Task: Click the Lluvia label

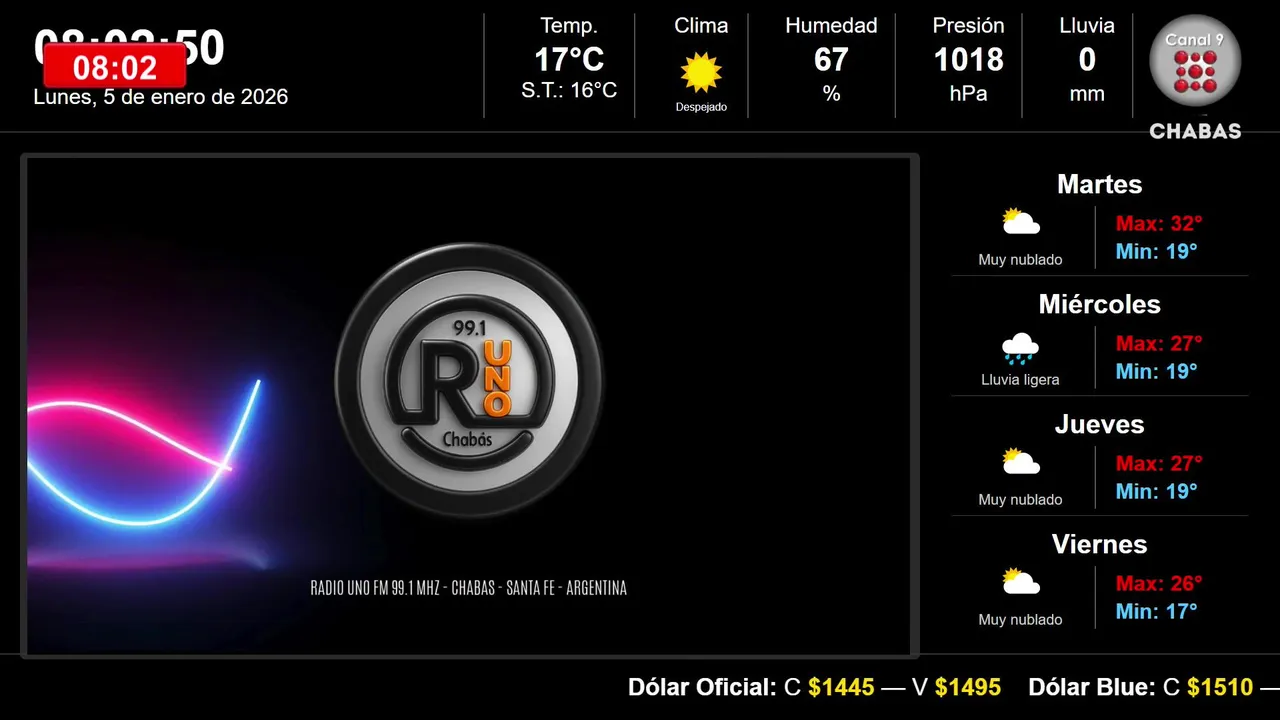Action: click(1087, 26)
